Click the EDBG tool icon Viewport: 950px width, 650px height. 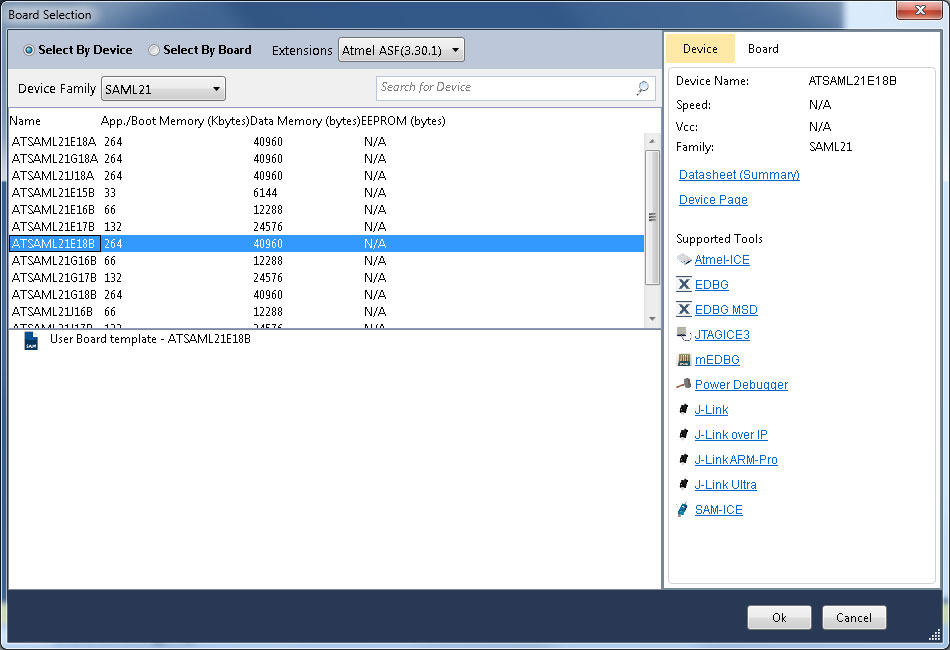click(684, 285)
